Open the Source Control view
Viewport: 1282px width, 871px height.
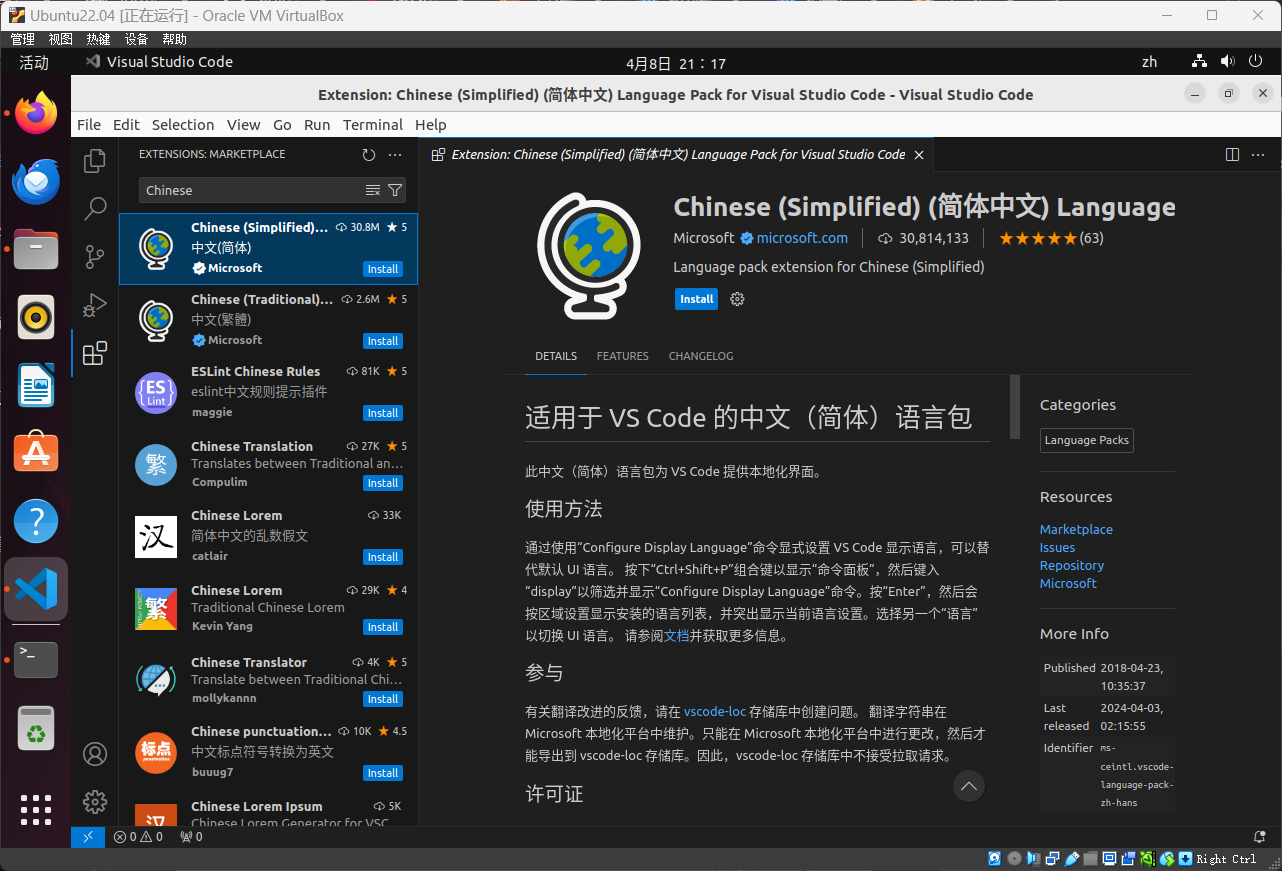(95, 257)
